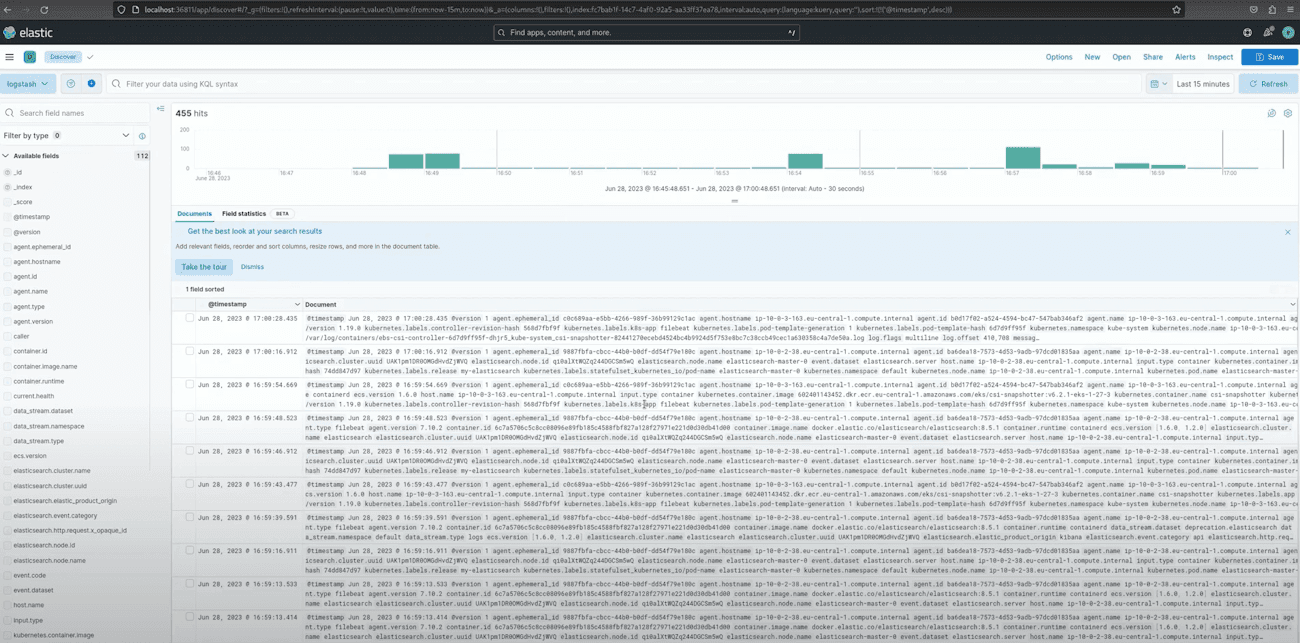This screenshot has height=643, width=1300.
Task: Click Options in the Discover toolbar
Action: pyautogui.click(x=1060, y=57)
